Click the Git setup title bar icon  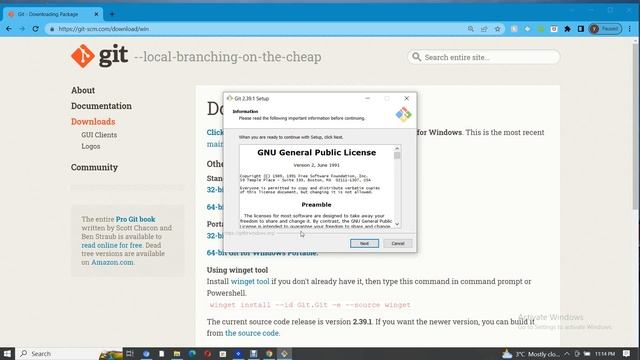[x=230, y=98]
